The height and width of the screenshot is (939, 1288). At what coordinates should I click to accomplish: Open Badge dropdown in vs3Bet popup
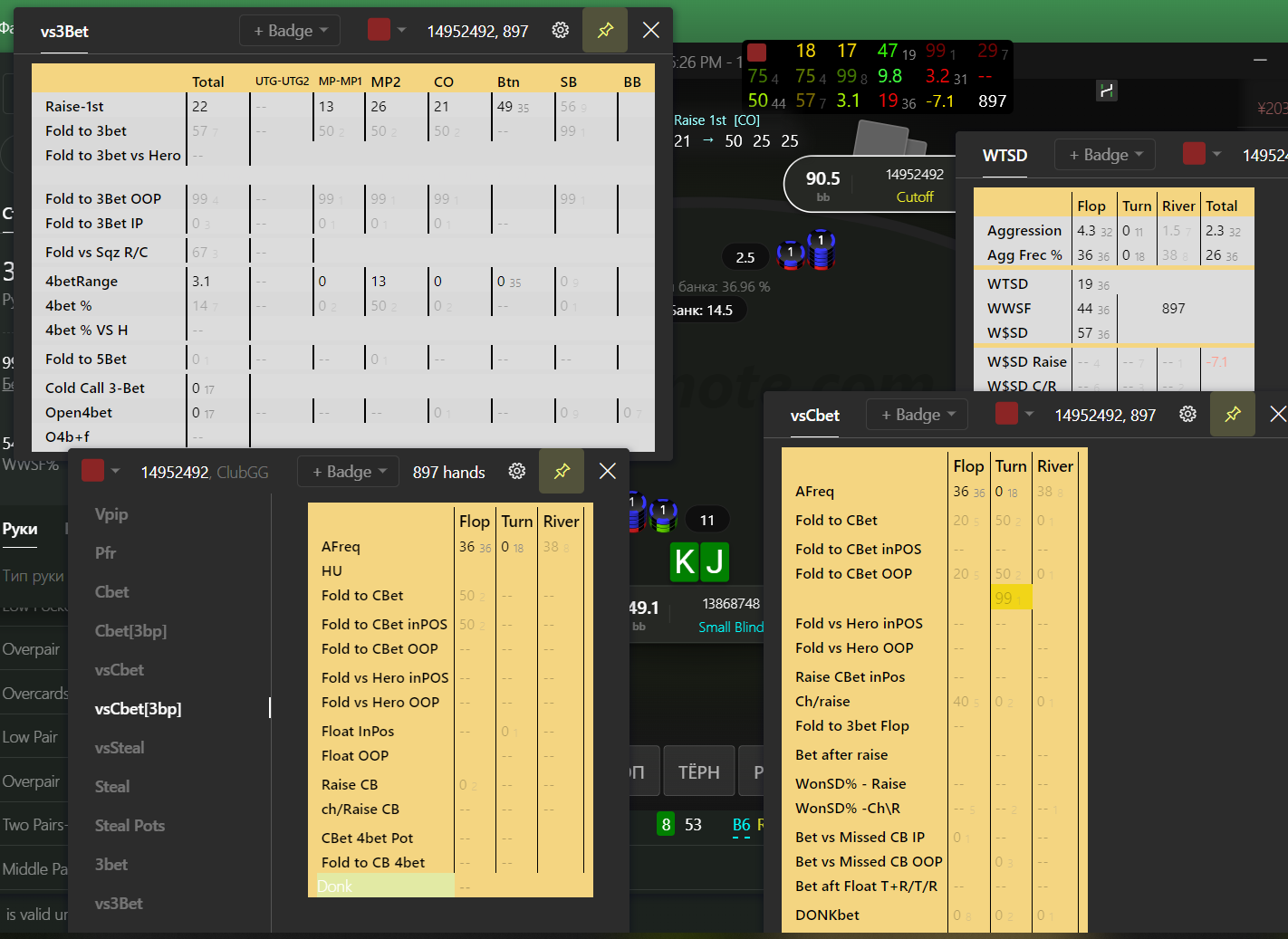click(290, 30)
